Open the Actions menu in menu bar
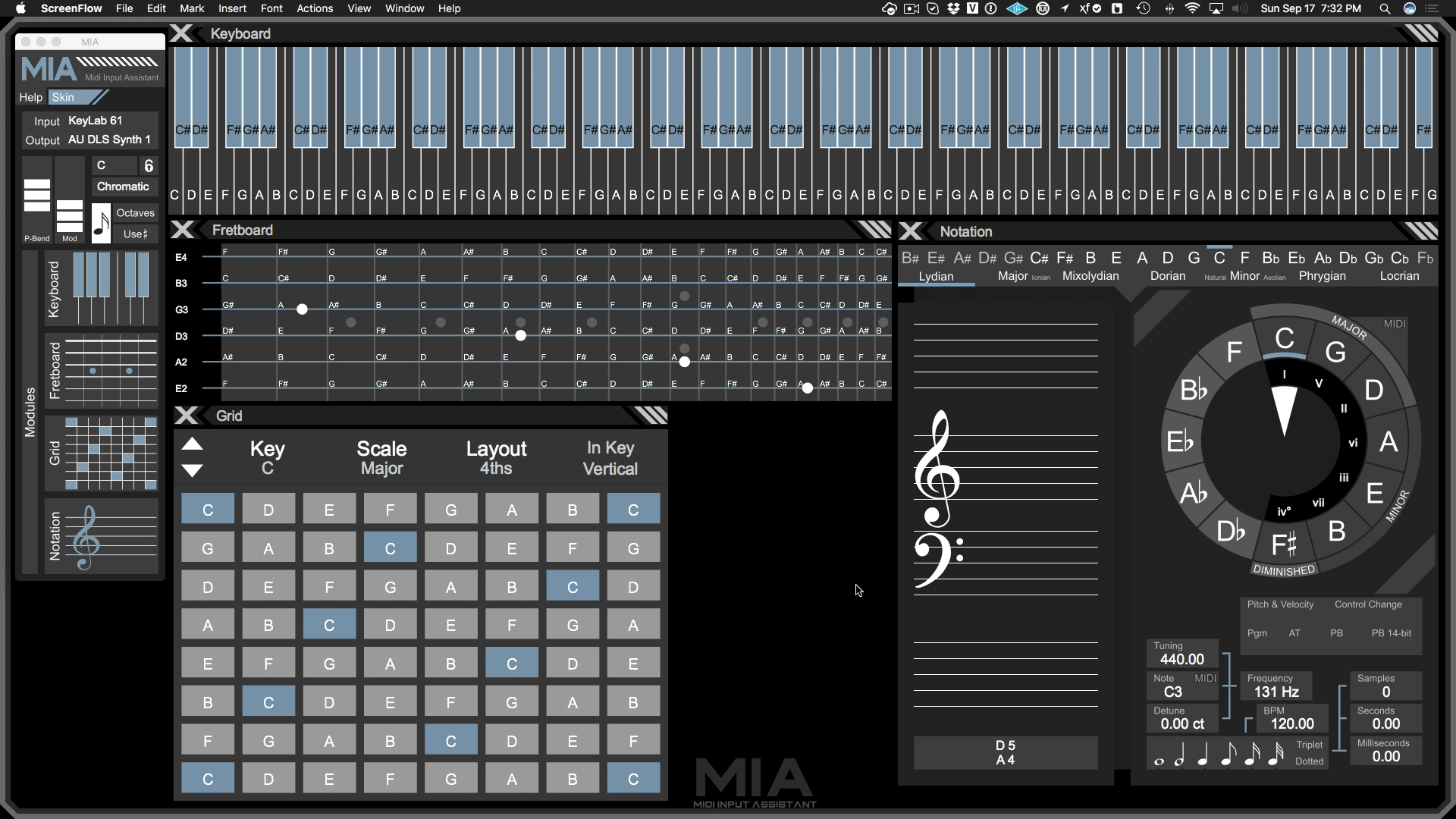Viewport: 1456px width, 819px height. tap(315, 8)
